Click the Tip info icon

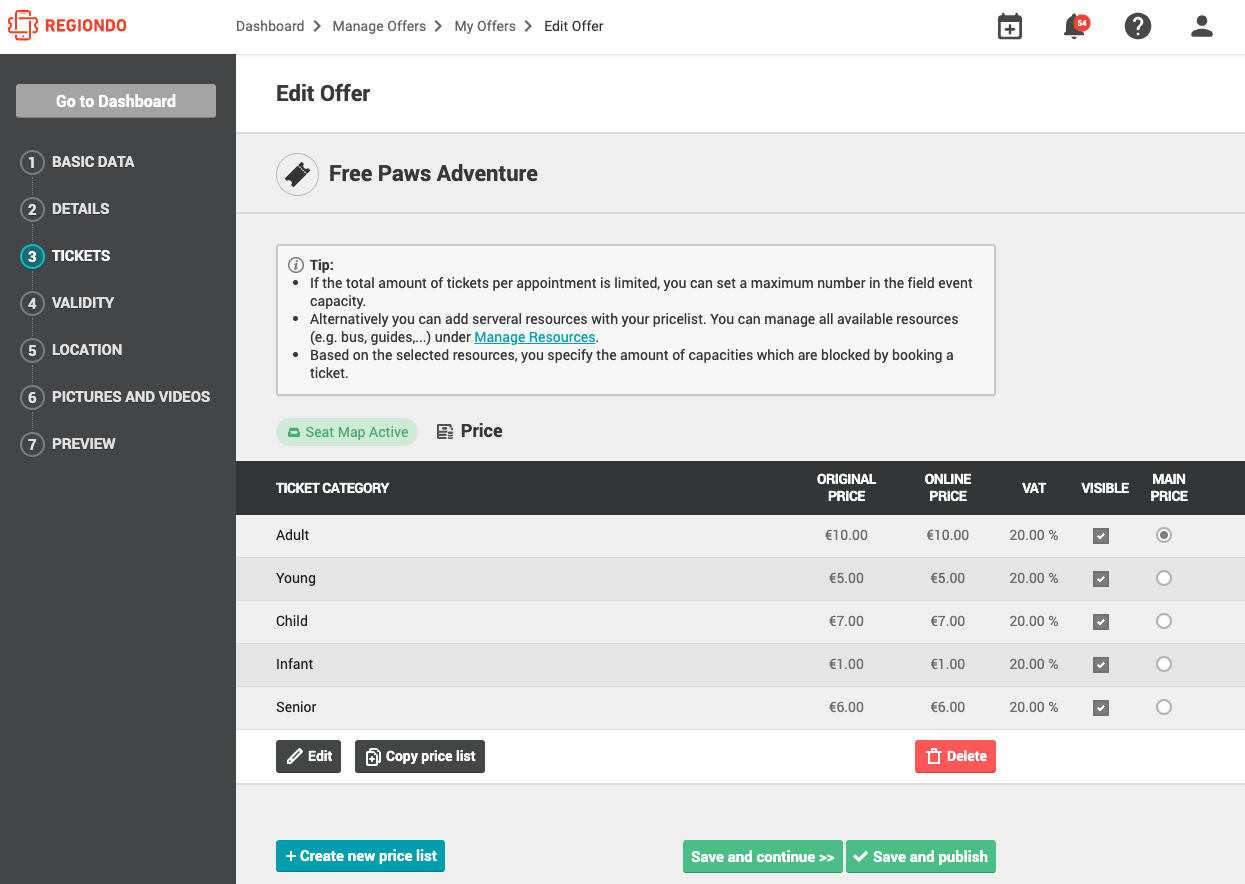pos(295,265)
